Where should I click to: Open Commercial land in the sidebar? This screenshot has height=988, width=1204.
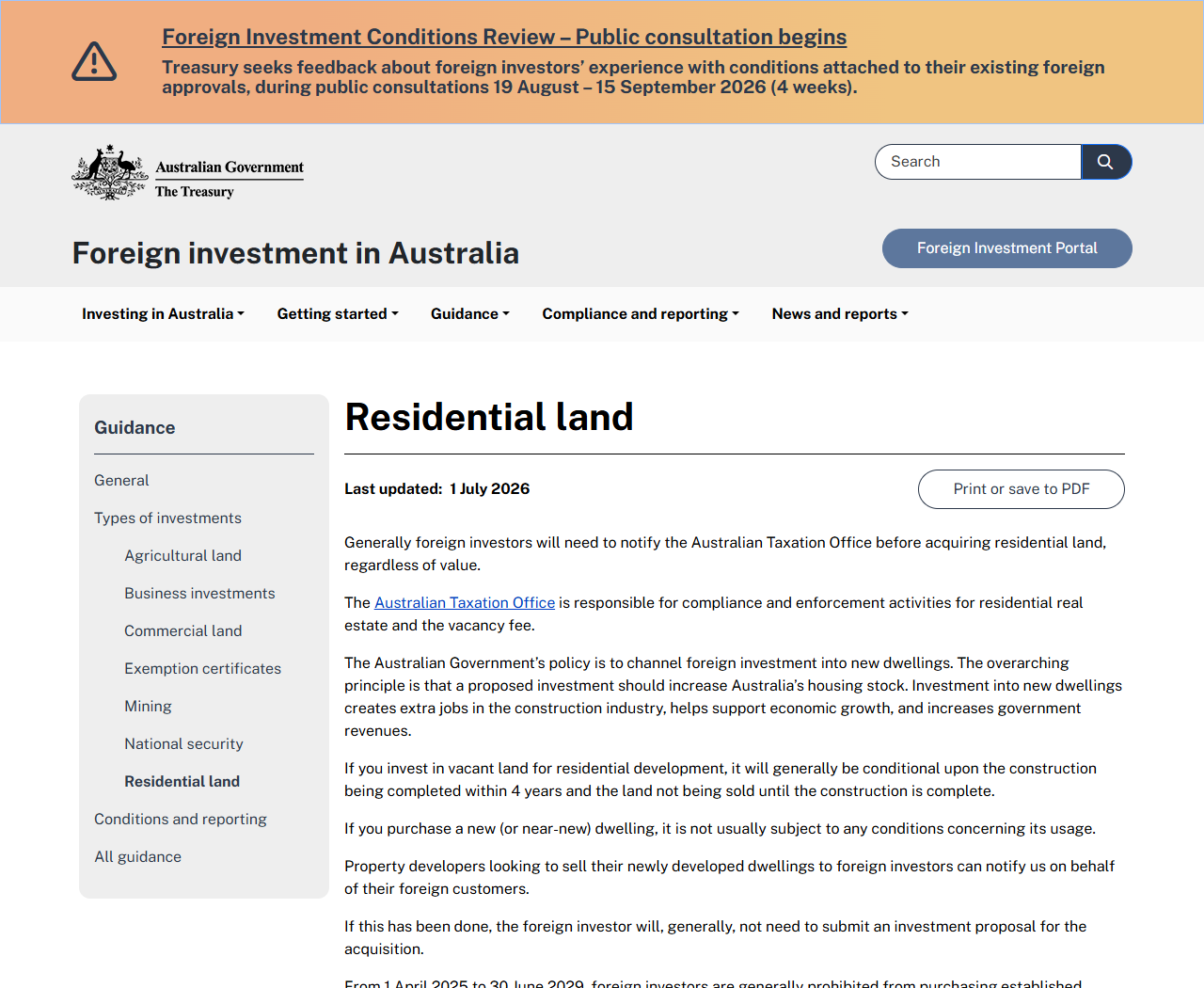pos(183,630)
